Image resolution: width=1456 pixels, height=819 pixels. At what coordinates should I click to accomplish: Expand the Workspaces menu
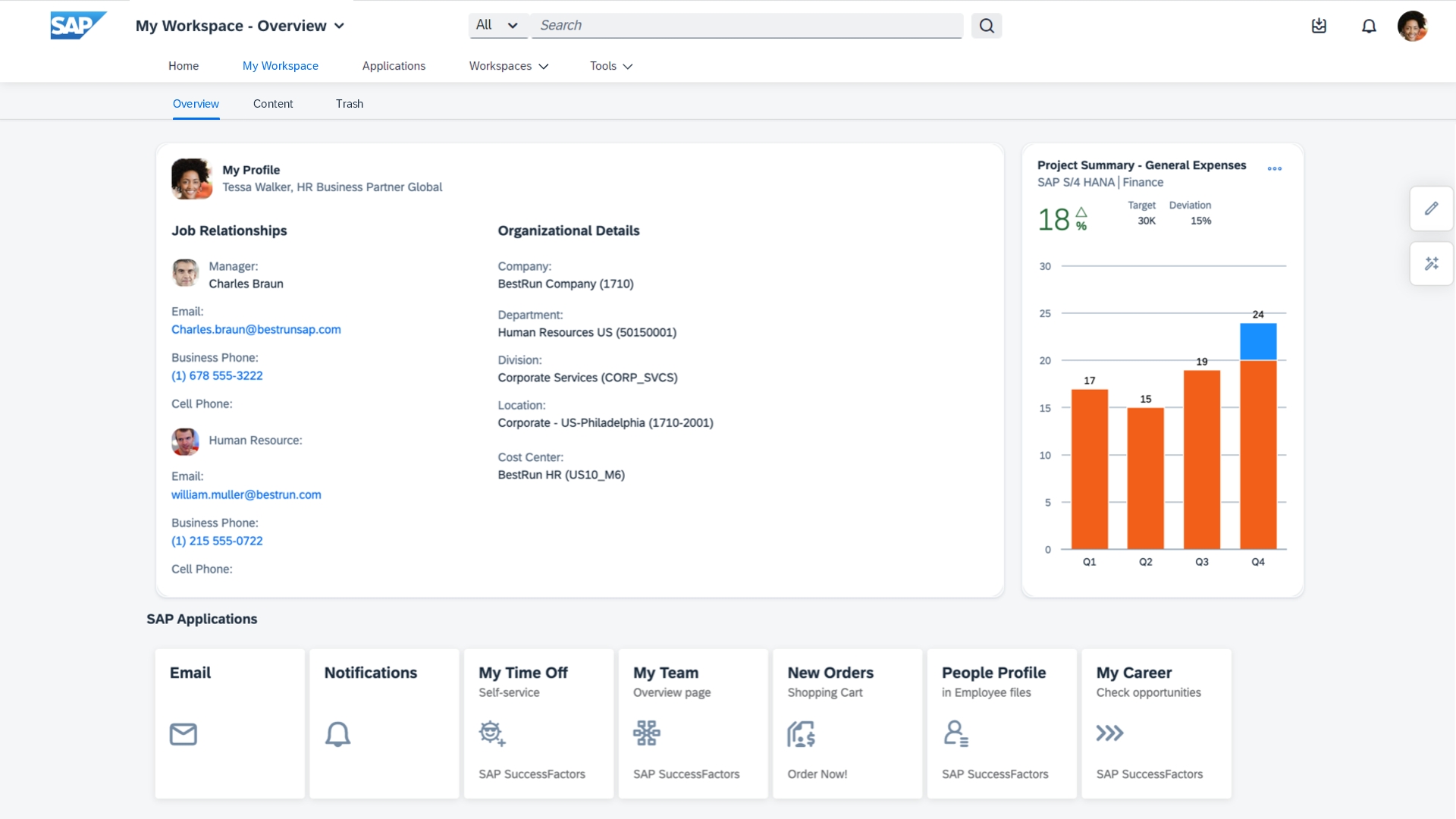click(x=508, y=66)
